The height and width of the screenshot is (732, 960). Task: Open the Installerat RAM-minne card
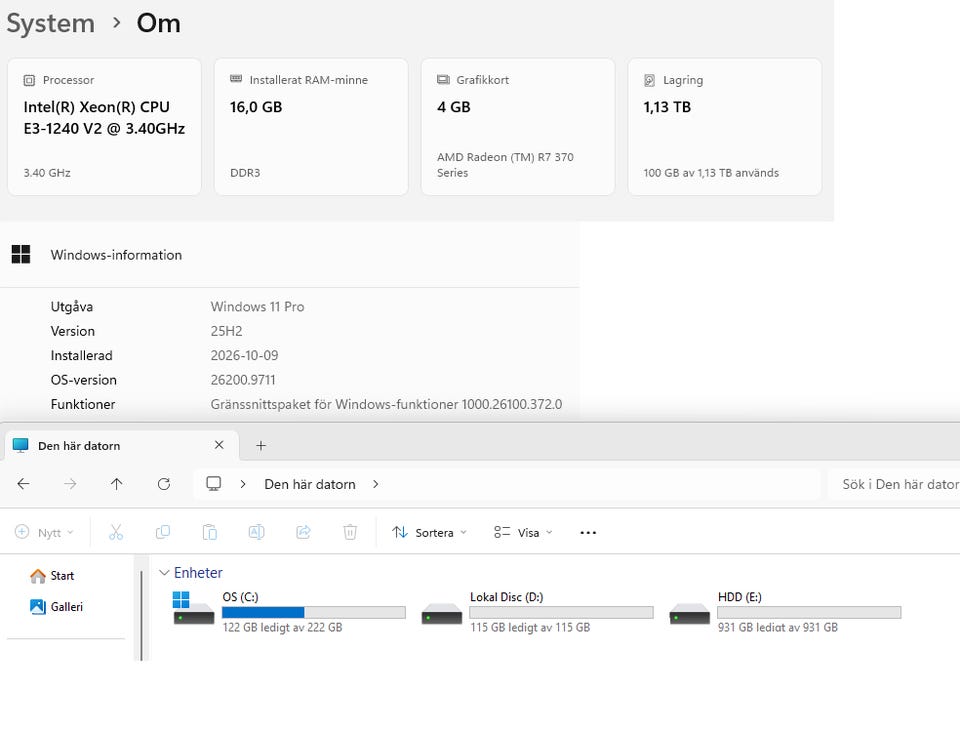click(x=311, y=127)
